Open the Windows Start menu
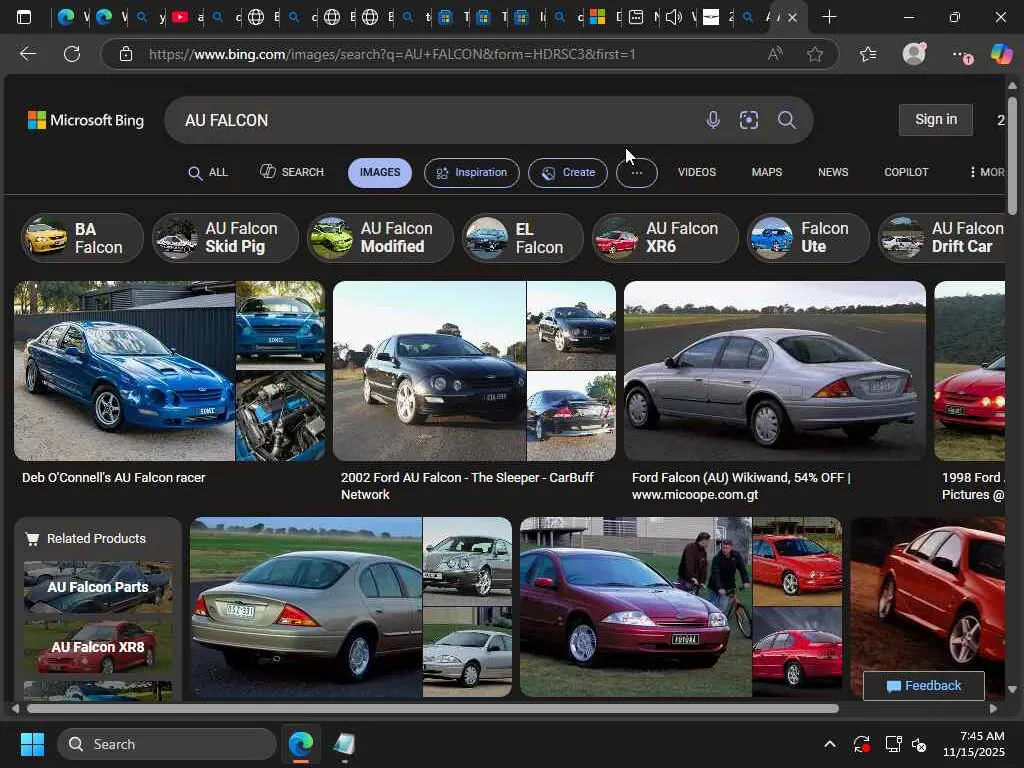 coord(32,744)
